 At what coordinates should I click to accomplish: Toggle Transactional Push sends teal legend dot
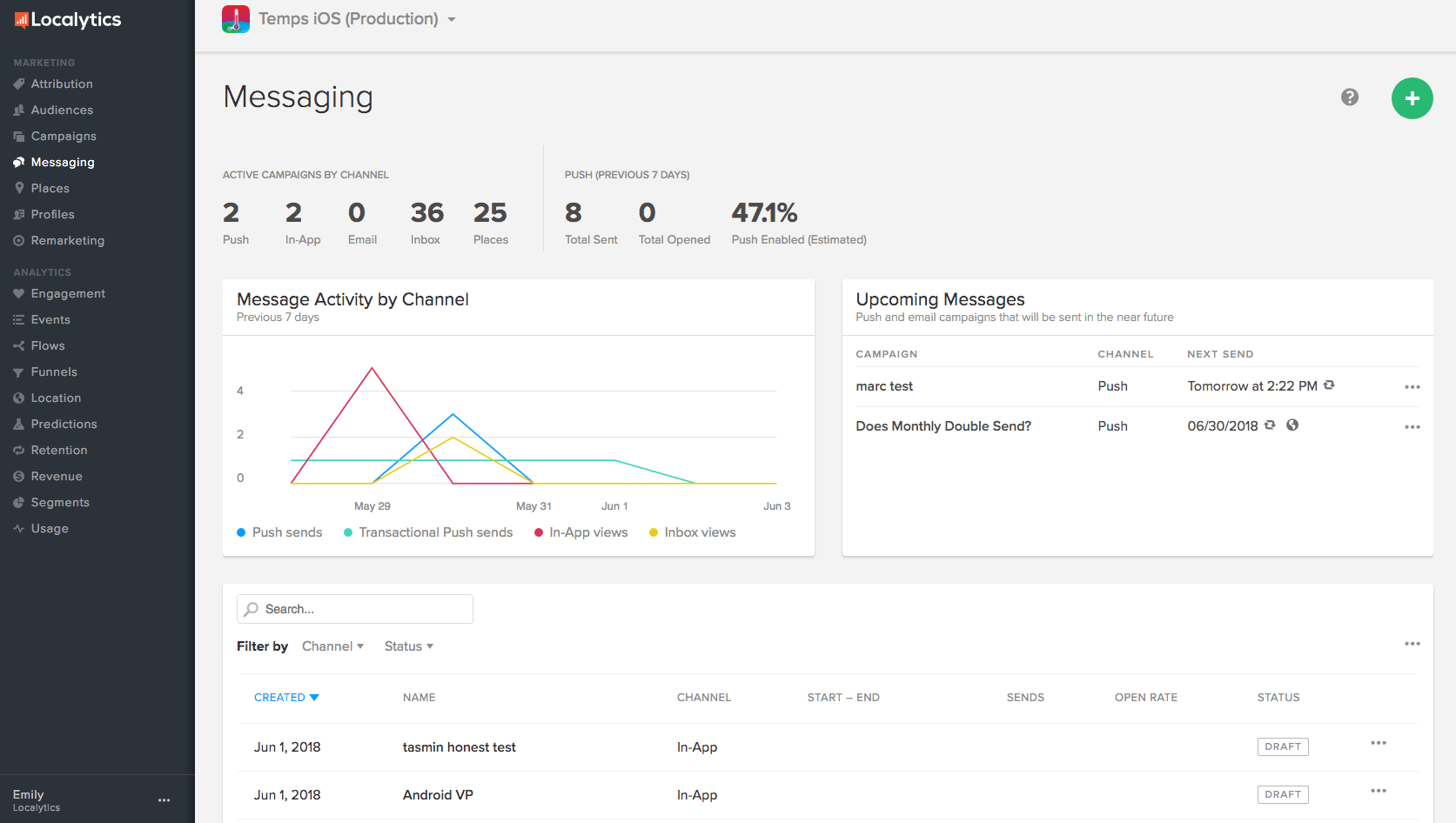click(348, 532)
